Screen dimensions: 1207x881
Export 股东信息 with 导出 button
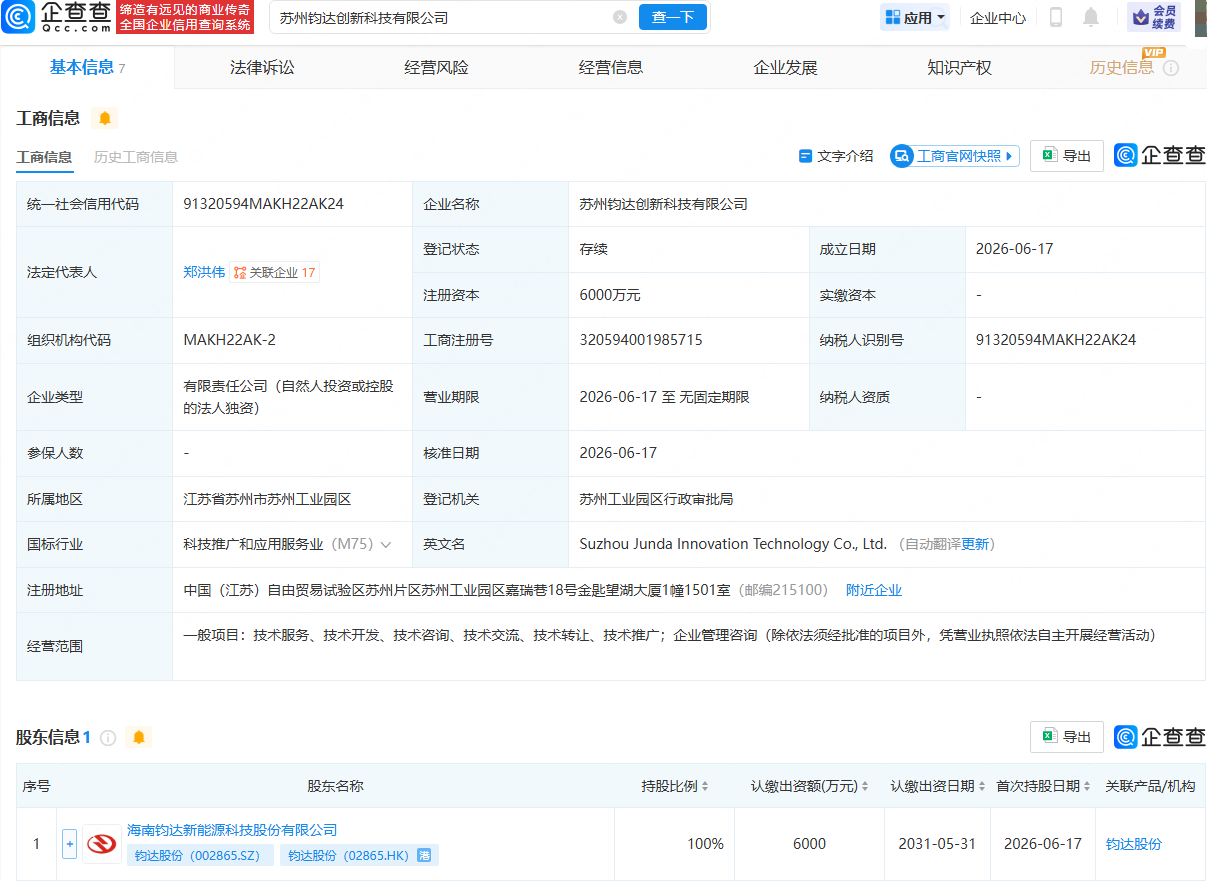click(1067, 737)
